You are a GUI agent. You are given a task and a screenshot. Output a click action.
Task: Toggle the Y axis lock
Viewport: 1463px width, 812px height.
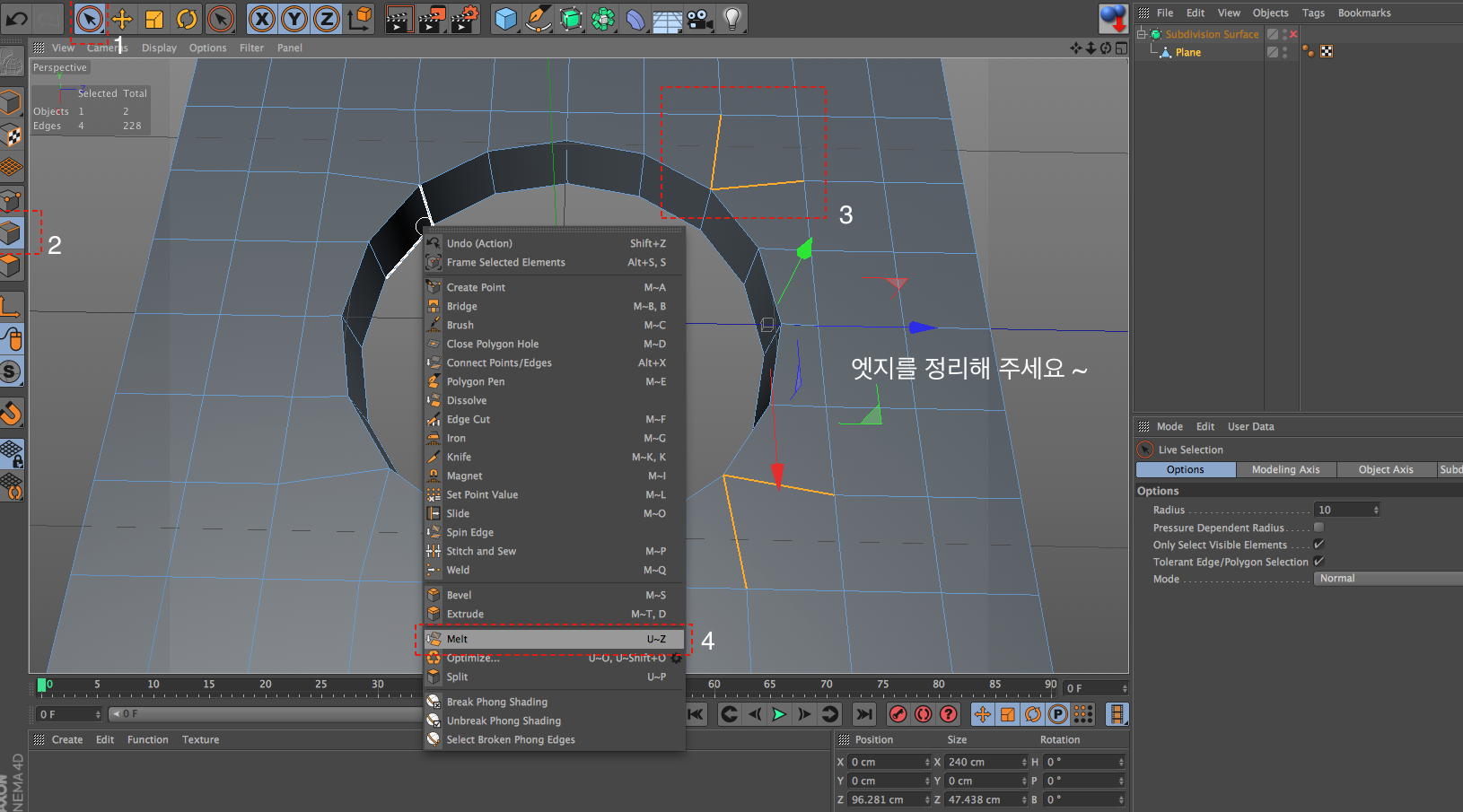click(293, 18)
